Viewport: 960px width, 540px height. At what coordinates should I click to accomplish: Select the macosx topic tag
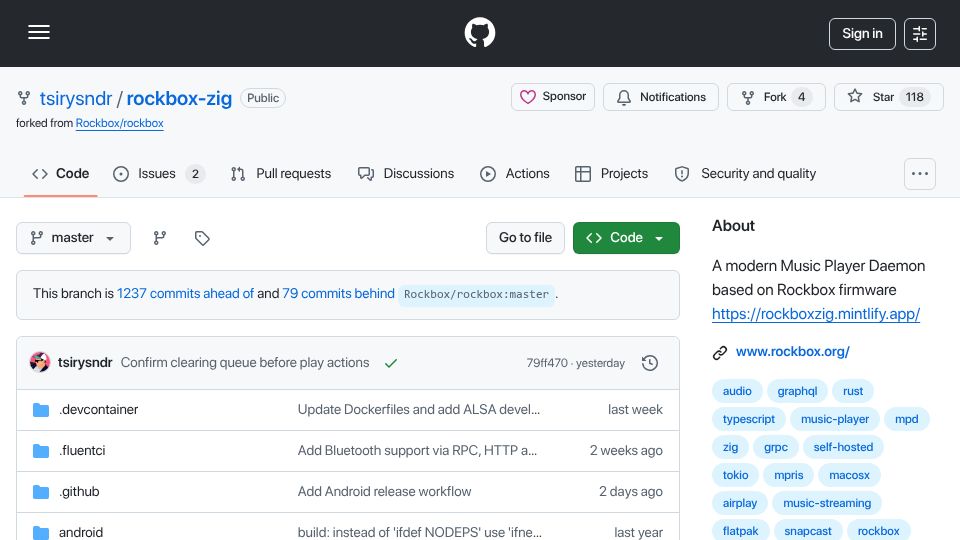849,475
